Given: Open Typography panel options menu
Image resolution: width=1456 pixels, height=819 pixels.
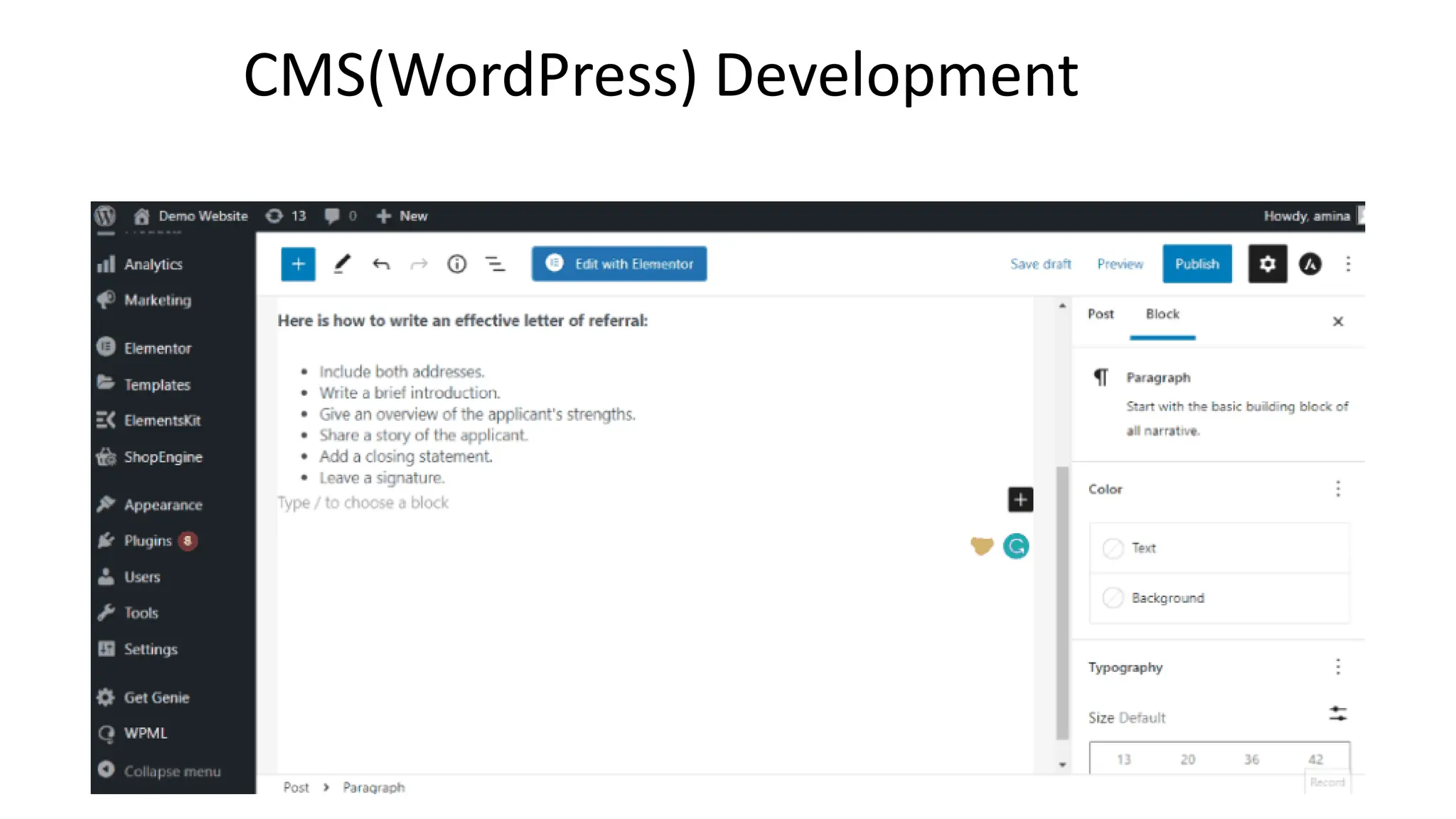Looking at the screenshot, I should pyautogui.click(x=1338, y=667).
